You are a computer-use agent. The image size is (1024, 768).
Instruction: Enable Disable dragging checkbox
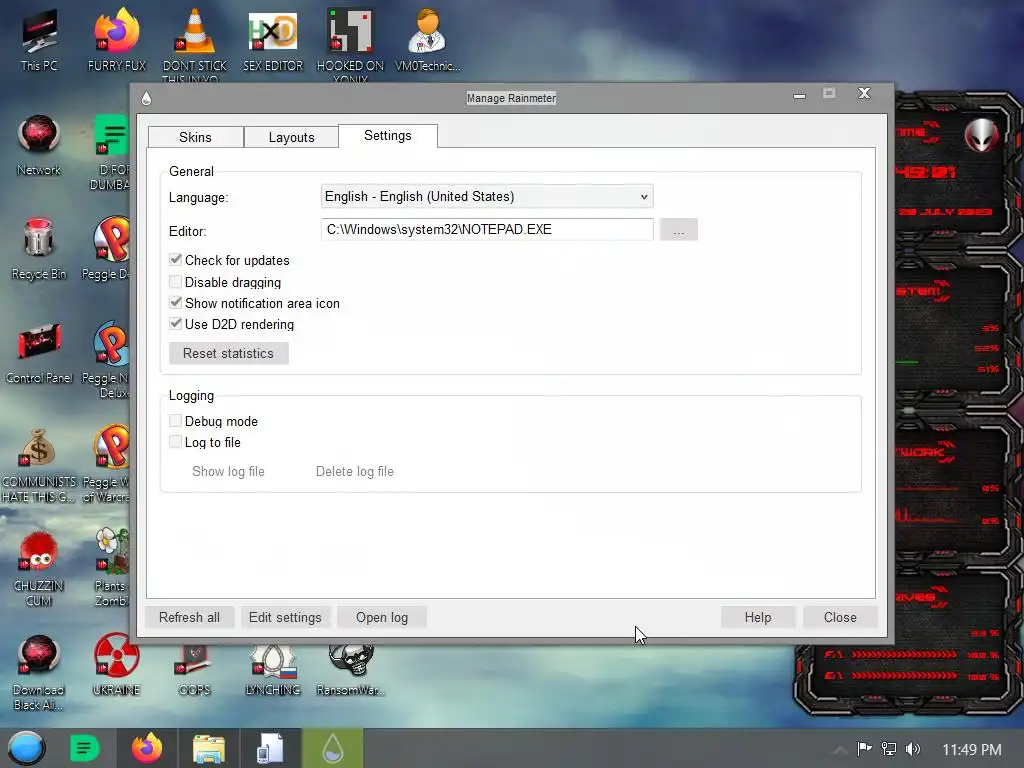[175, 281]
